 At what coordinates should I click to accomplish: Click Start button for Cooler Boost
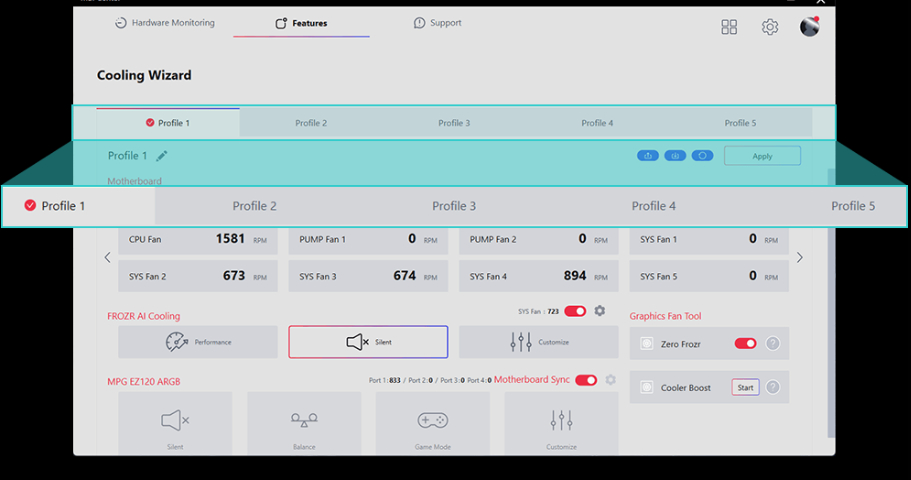point(745,388)
